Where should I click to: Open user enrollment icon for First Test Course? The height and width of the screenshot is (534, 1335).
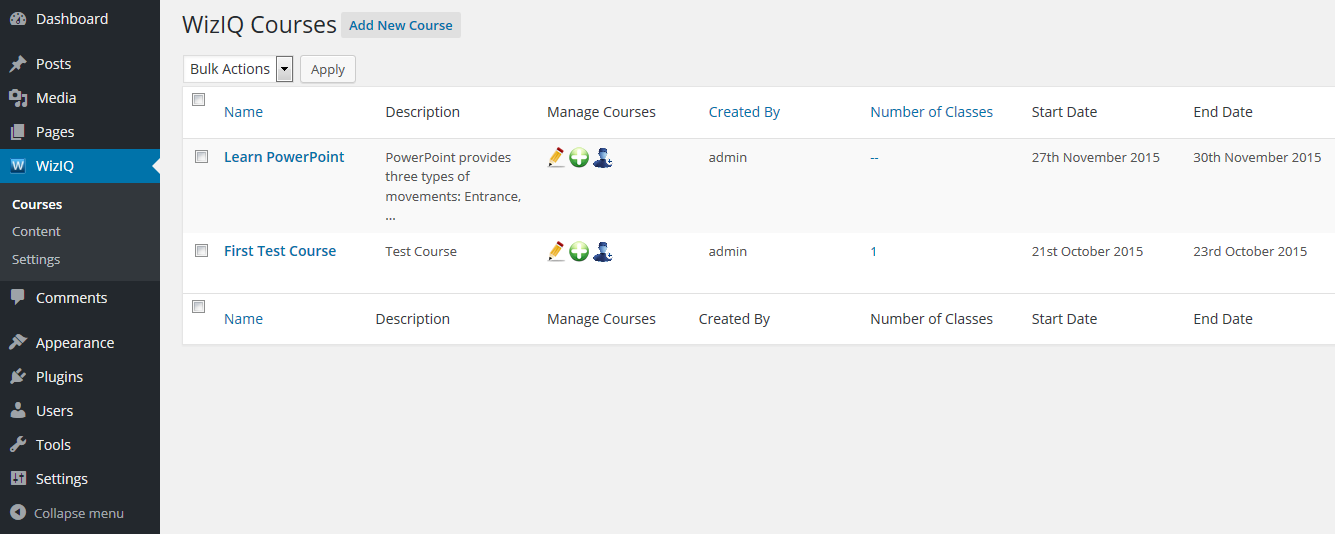(x=602, y=251)
